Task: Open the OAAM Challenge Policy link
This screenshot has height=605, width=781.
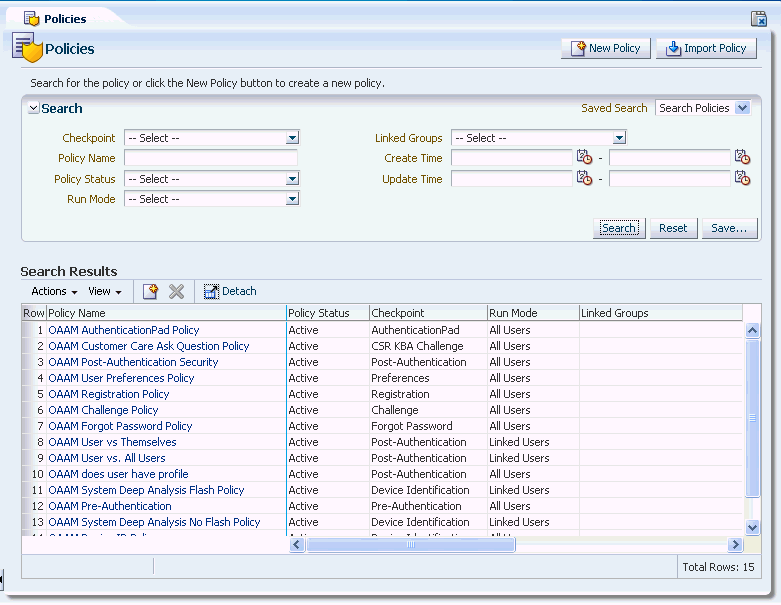Action: (103, 410)
